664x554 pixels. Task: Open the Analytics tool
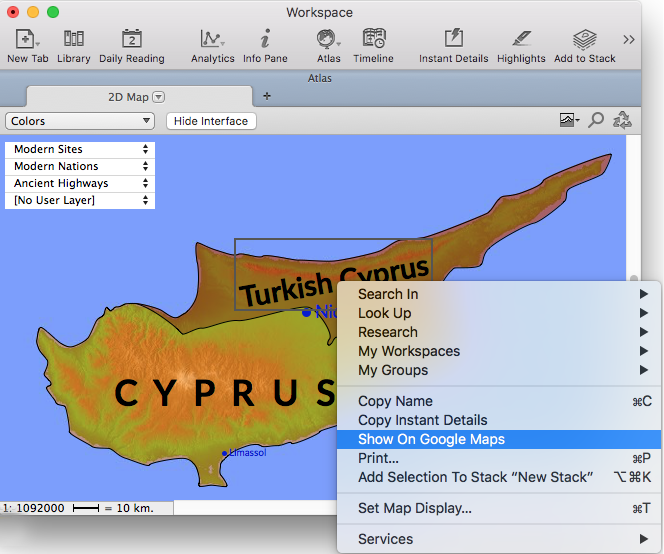[x=212, y=40]
